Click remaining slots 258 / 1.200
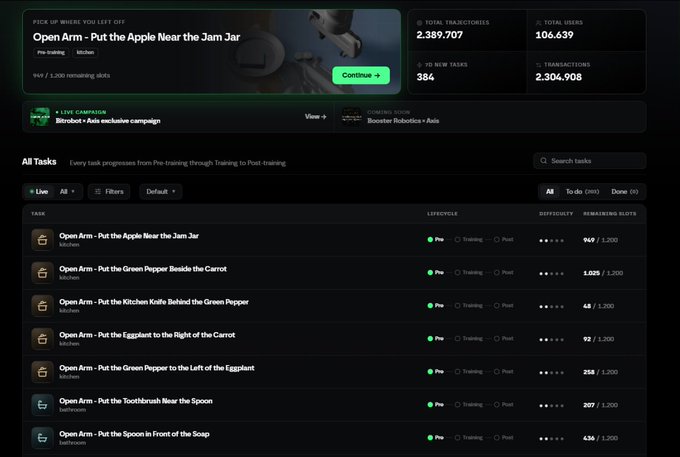680x457 pixels. click(600, 372)
